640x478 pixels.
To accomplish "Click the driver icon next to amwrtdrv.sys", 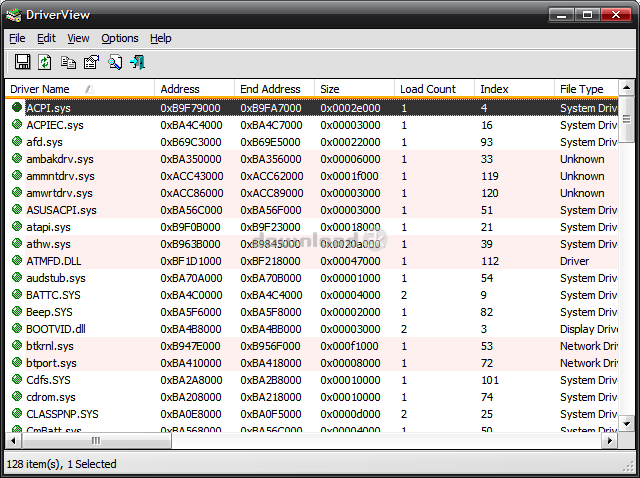I will 17,193.
